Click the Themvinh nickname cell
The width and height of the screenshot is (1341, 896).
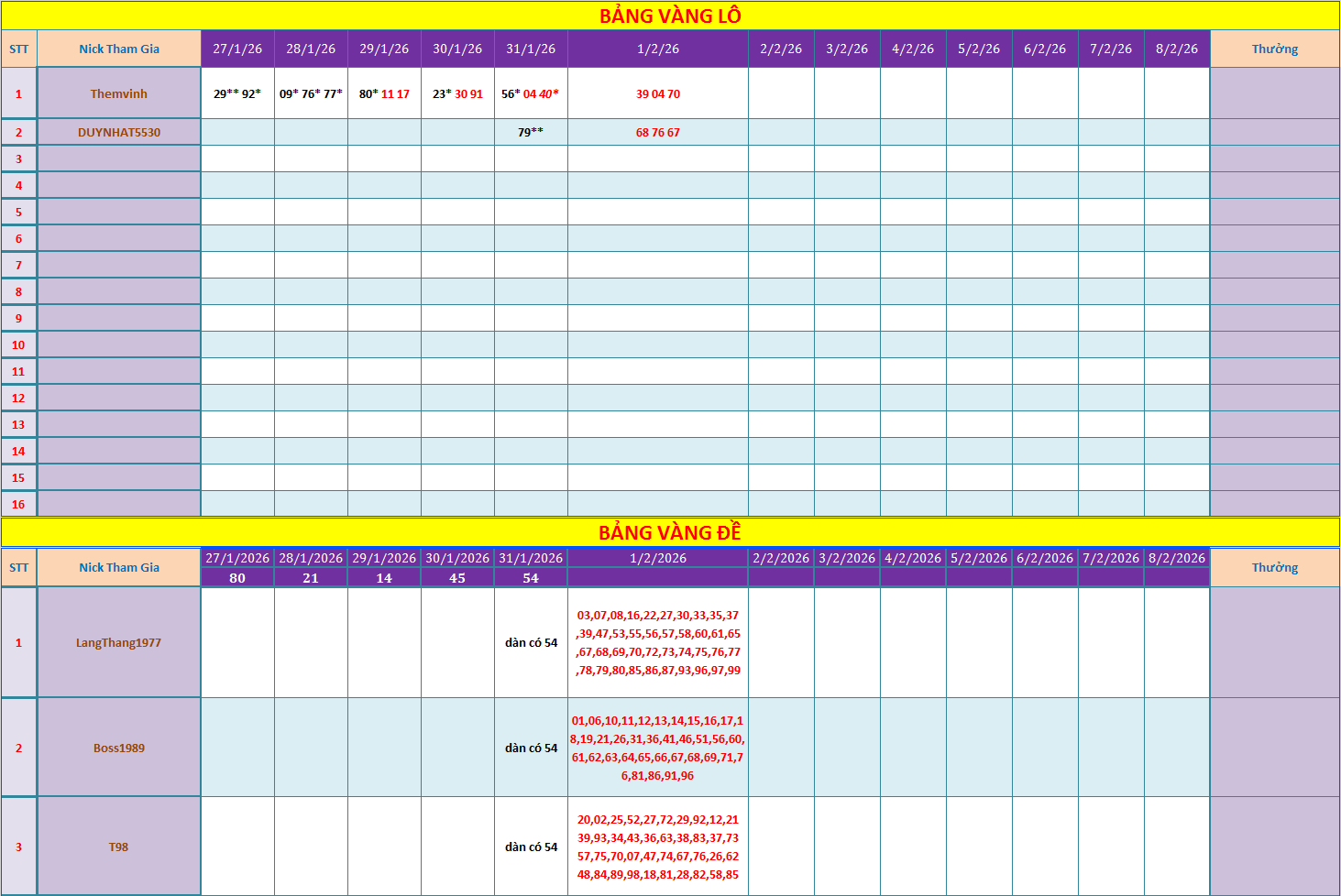(119, 93)
